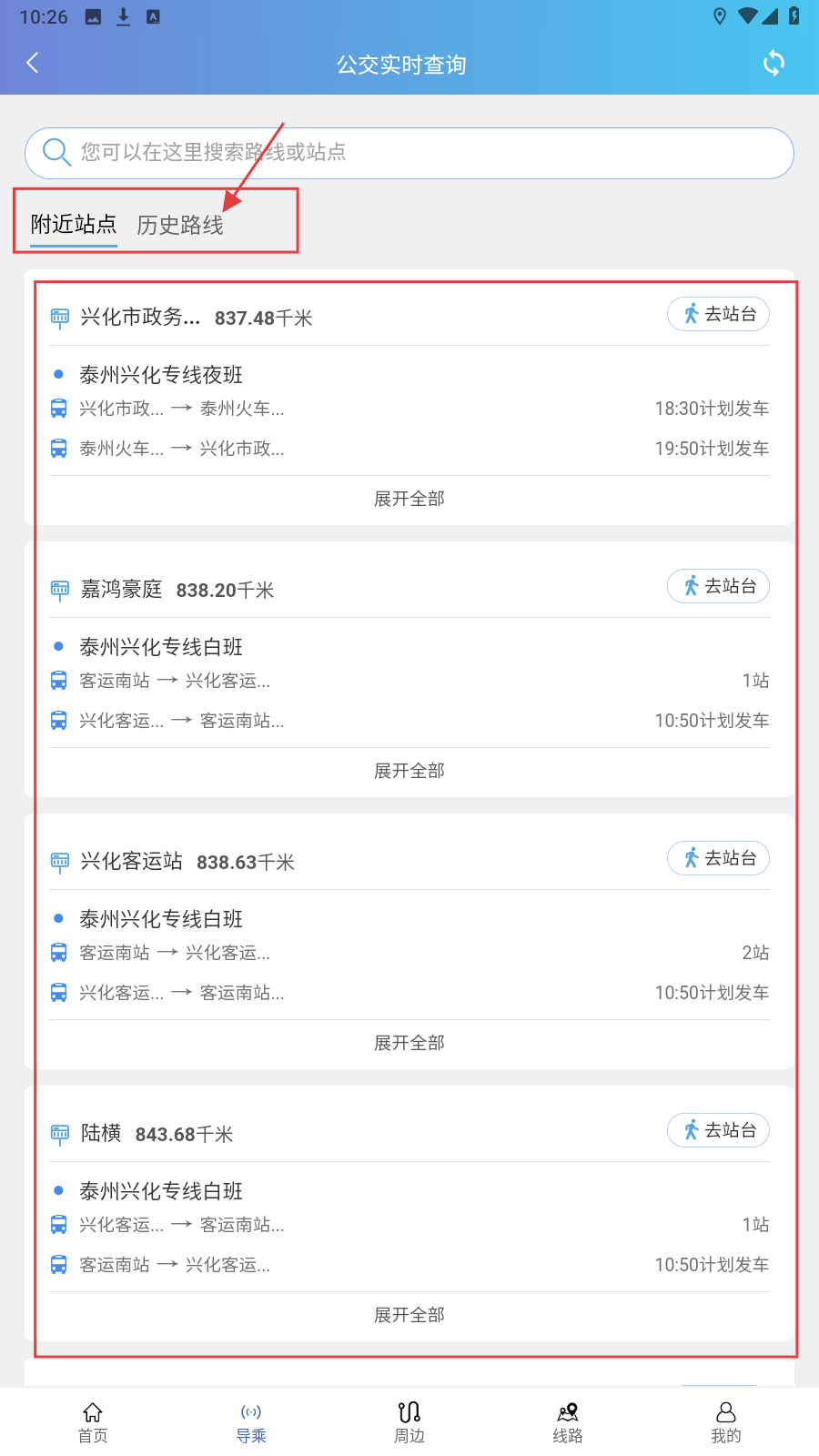Image resolution: width=819 pixels, height=1456 pixels.
Task: Open the 首页 home tab
Action: pyautogui.click(x=93, y=1422)
